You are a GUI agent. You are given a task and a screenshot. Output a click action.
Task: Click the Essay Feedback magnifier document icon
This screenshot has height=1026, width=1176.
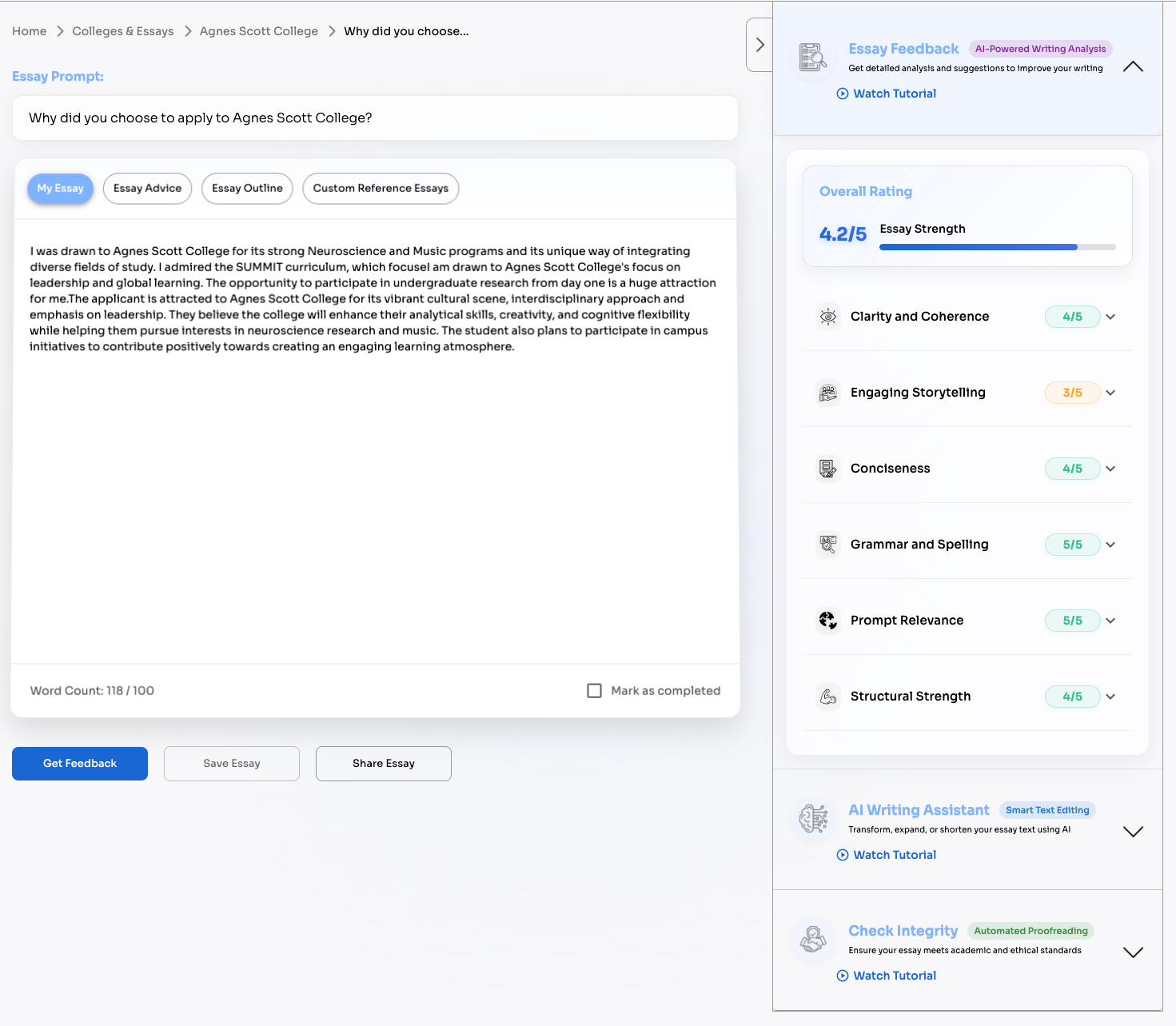coord(813,58)
